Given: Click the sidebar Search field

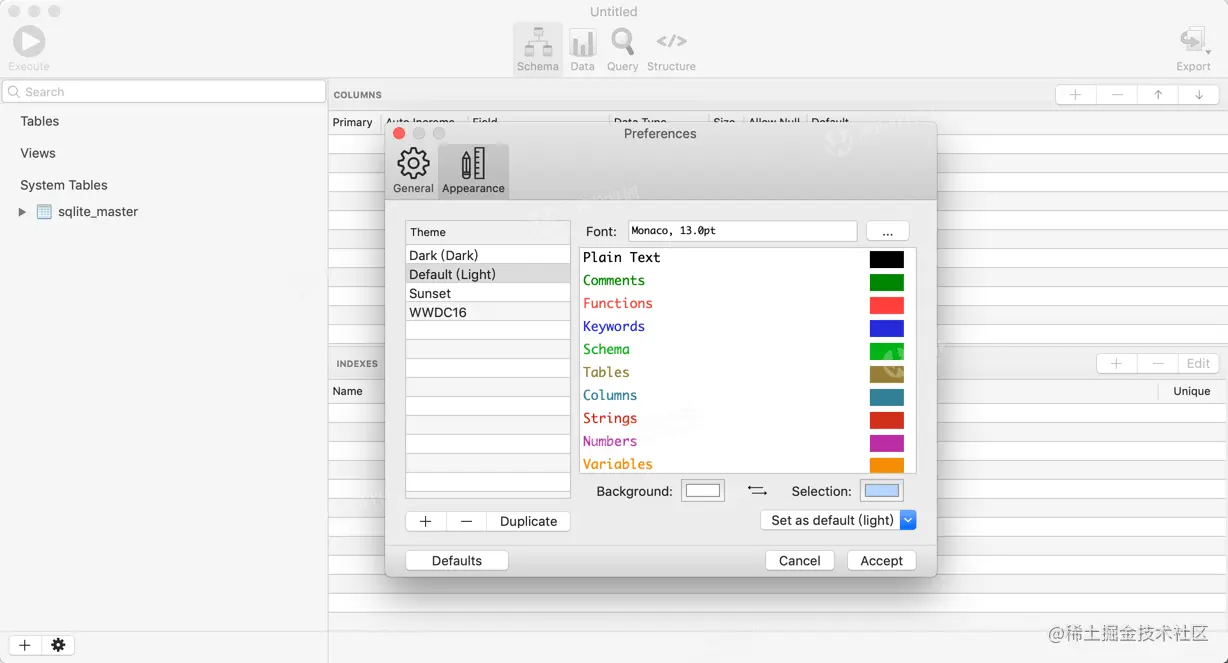Looking at the screenshot, I should pyautogui.click(x=164, y=92).
